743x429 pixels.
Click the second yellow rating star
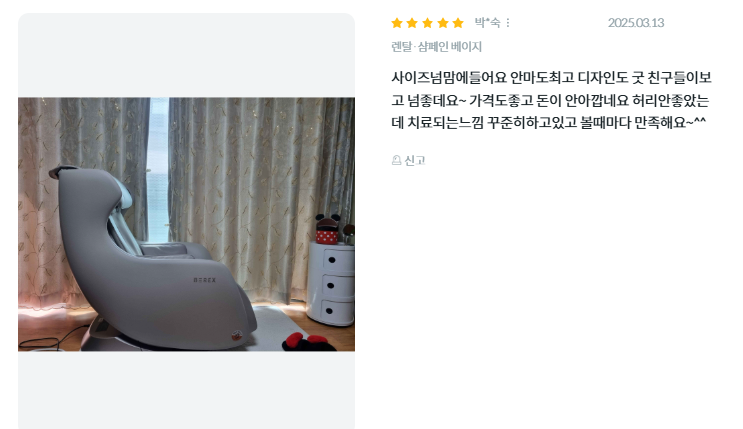point(412,23)
